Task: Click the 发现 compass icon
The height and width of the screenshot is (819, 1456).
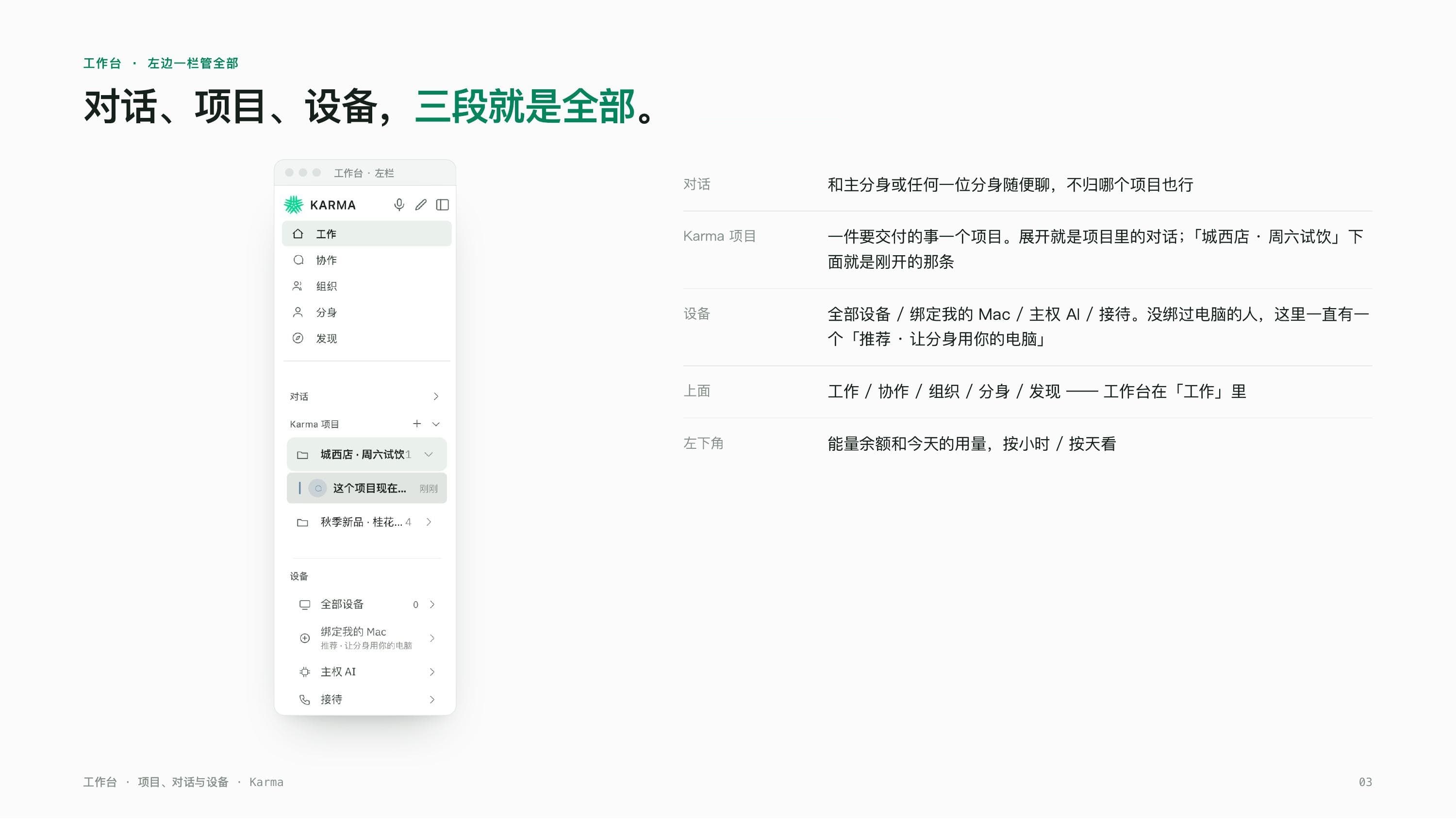Action: coord(298,338)
